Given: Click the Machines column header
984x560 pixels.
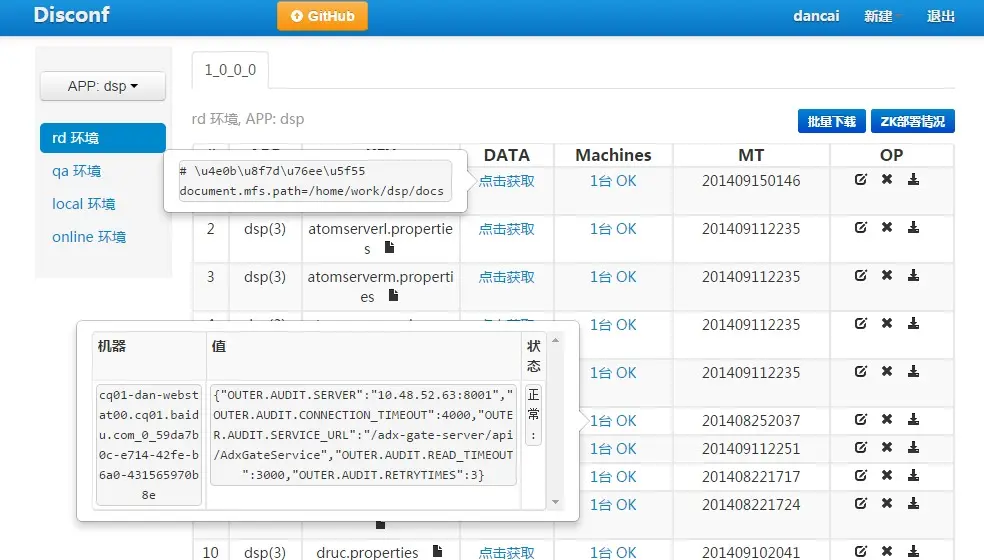Looking at the screenshot, I should [613, 155].
